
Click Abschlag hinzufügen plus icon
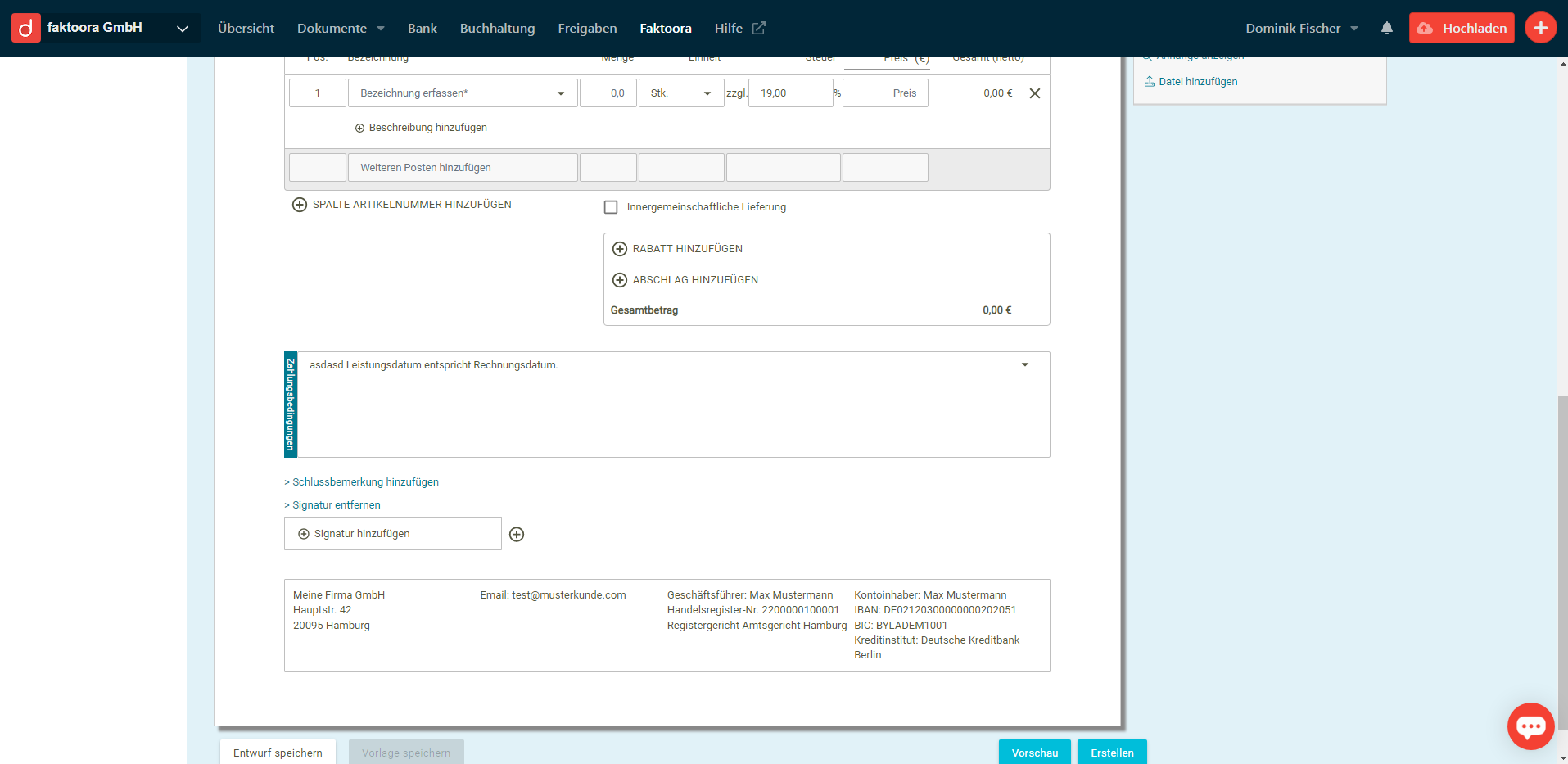click(x=620, y=280)
